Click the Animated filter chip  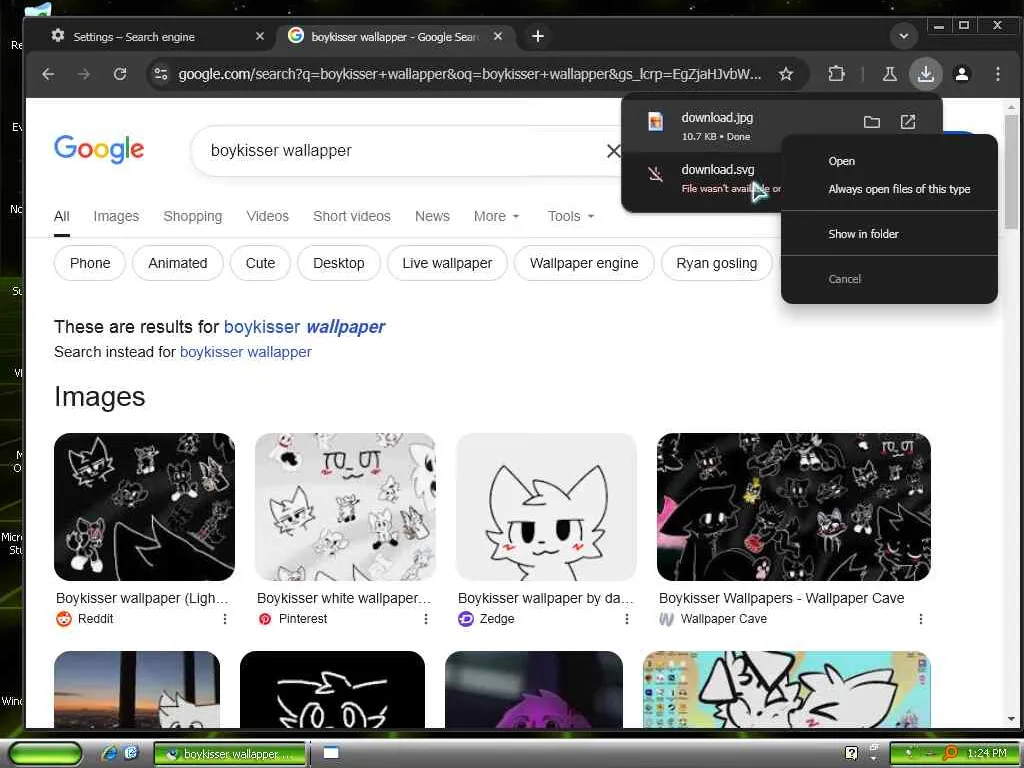click(x=178, y=263)
